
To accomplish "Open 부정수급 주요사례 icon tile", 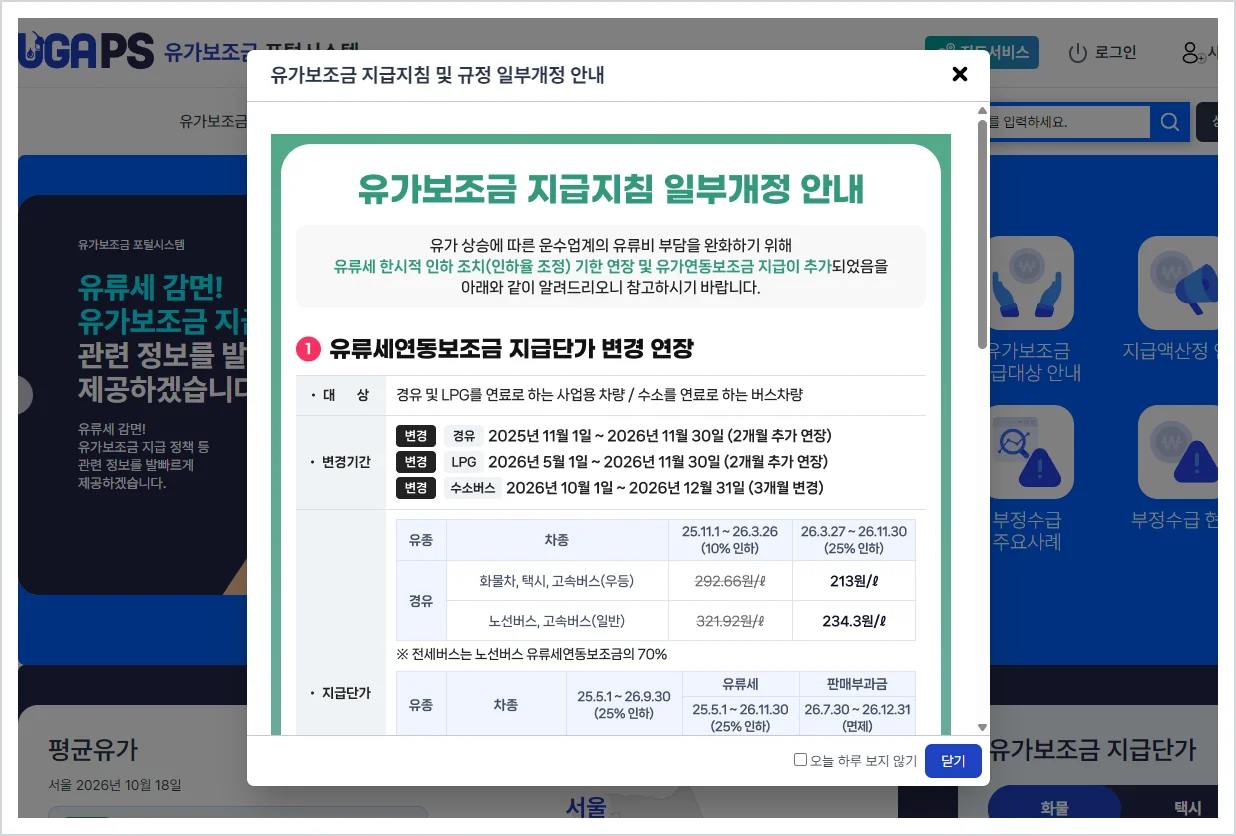I will point(1028,452).
